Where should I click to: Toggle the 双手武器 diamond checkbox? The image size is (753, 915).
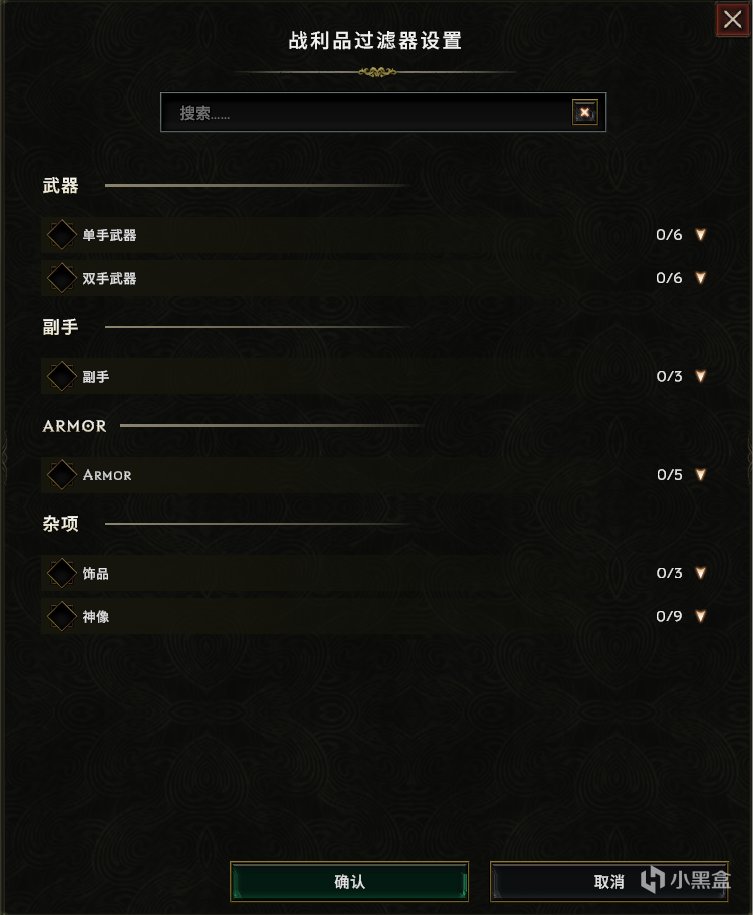tap(62, 278)
